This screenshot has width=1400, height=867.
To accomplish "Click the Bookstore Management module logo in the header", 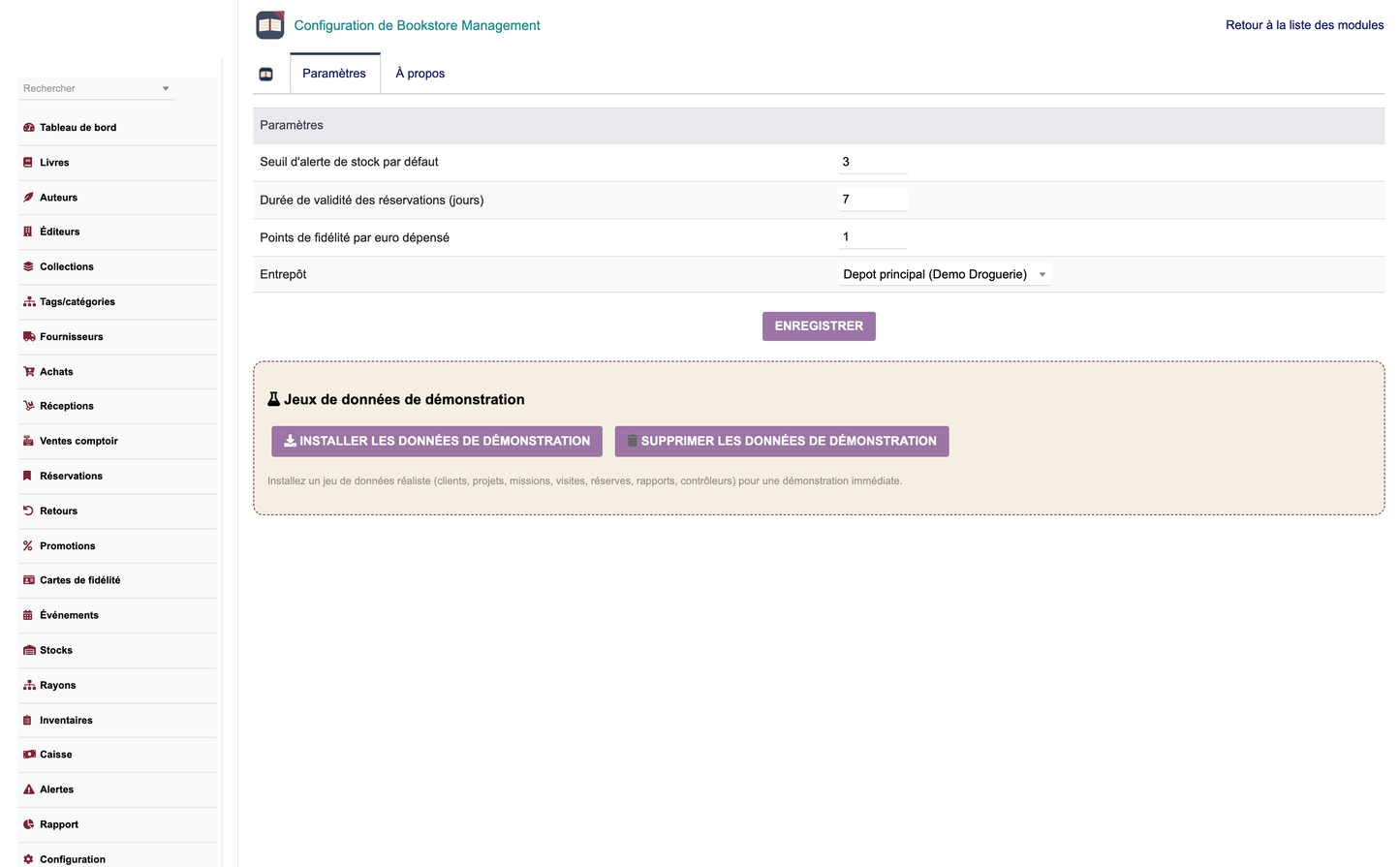I will point(270,25).
